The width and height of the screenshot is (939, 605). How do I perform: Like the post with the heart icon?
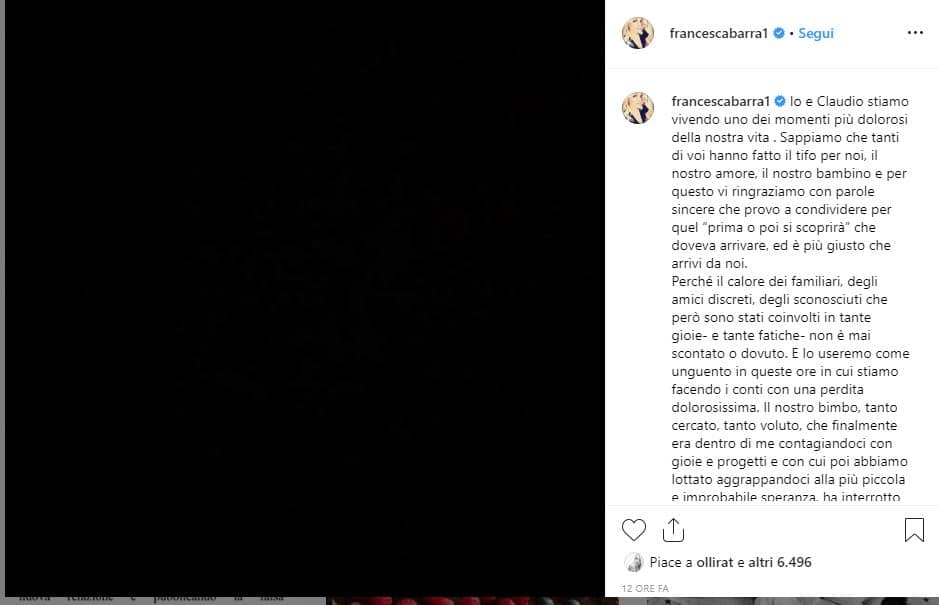[634, 530]
